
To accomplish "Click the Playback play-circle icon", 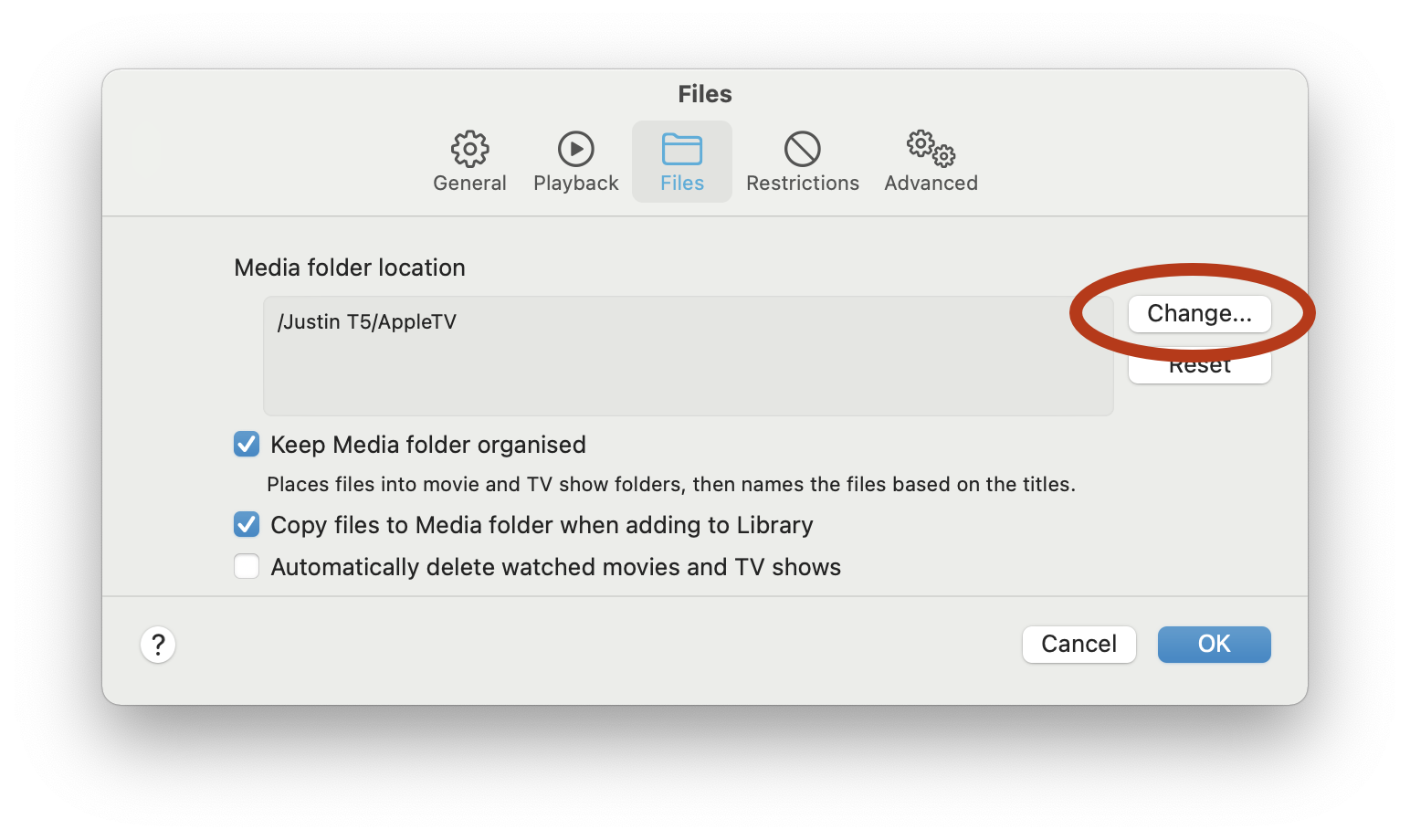I will tap(575, 149).
